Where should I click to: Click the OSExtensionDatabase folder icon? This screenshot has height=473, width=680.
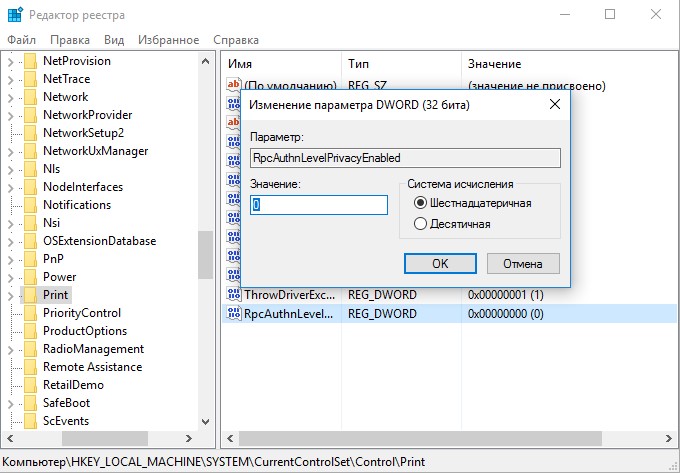coord(30,241)
